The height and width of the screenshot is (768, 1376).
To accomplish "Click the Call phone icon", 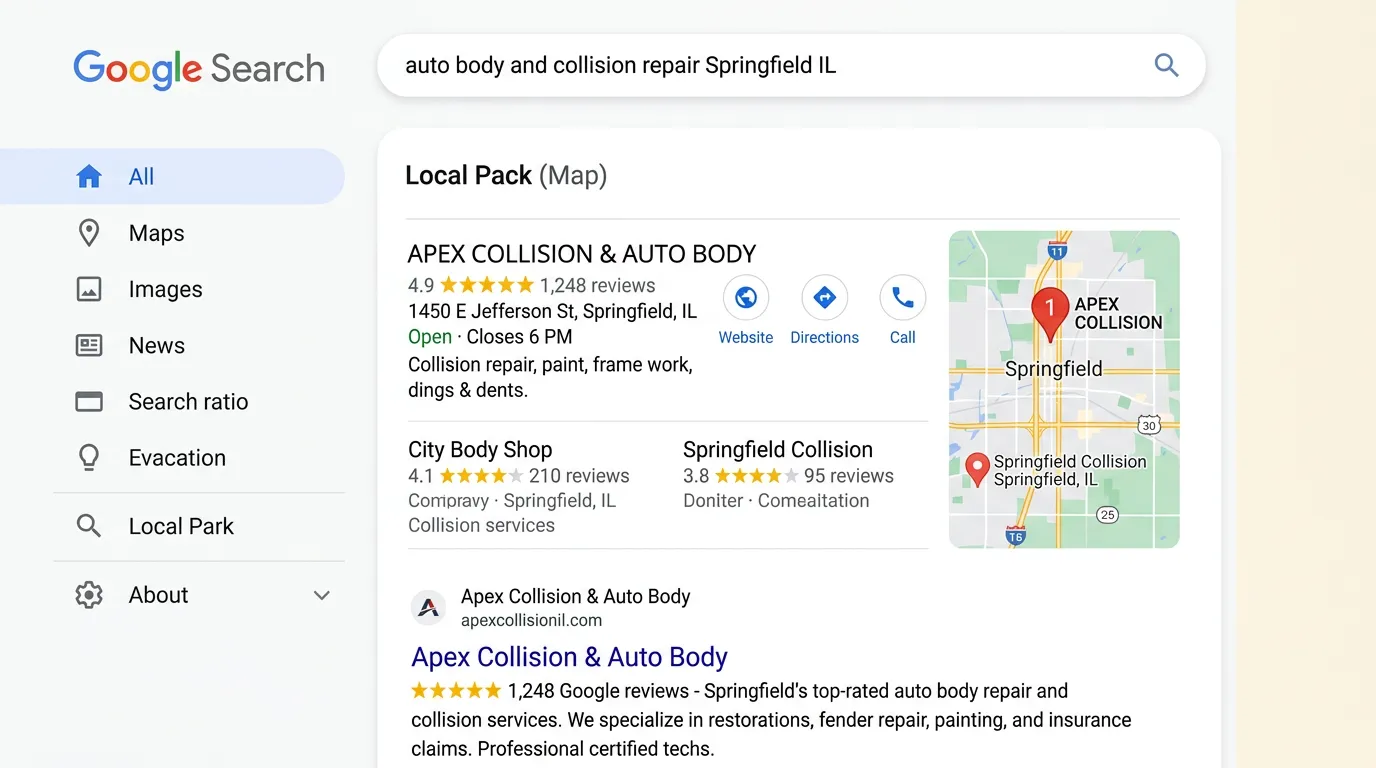I will point(903,298).
